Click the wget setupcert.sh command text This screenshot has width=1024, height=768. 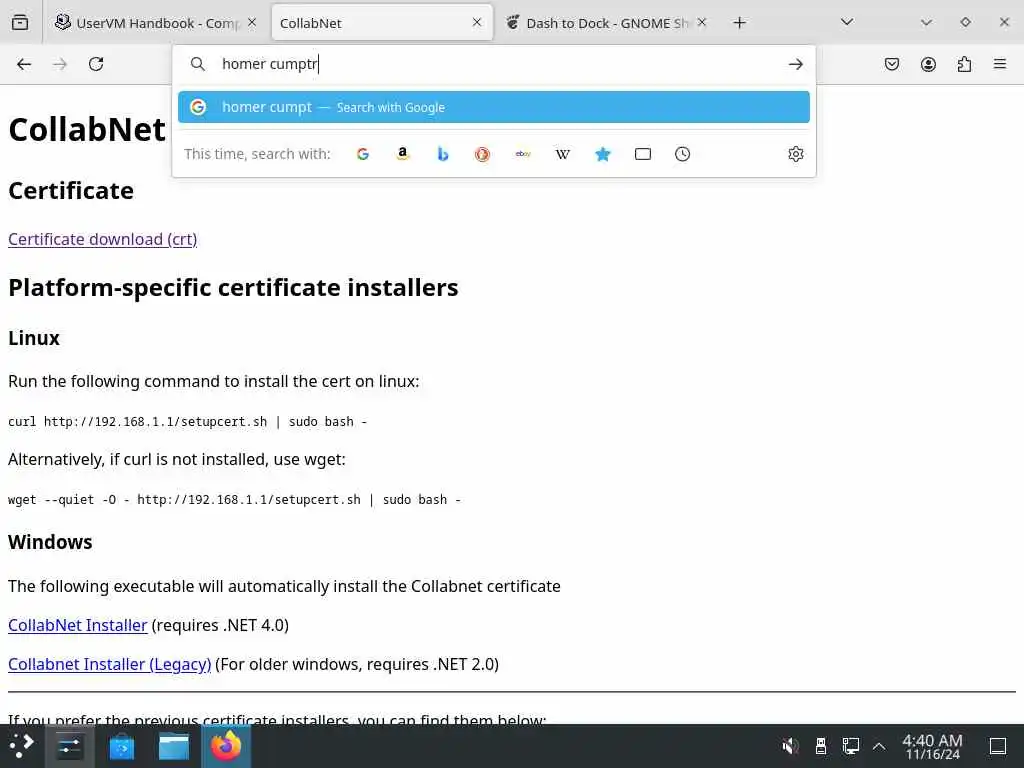point(234,500)
